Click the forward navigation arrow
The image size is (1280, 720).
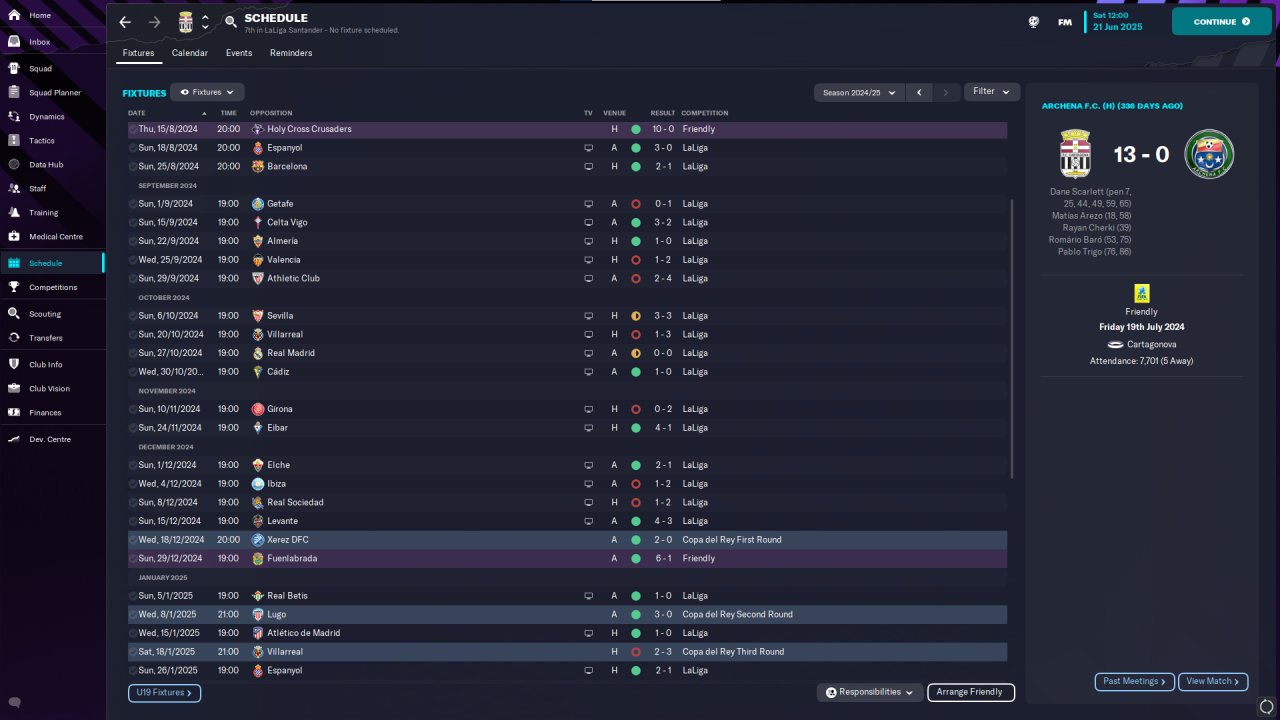pyautogui.click(x=154, y=22)
